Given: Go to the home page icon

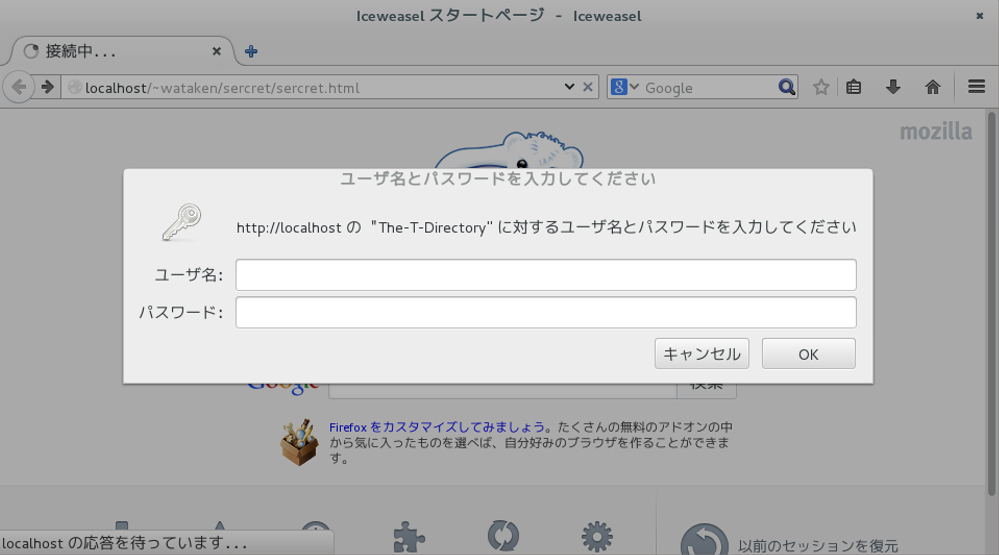Looking at the screenshot, I should tap(933, 87).
